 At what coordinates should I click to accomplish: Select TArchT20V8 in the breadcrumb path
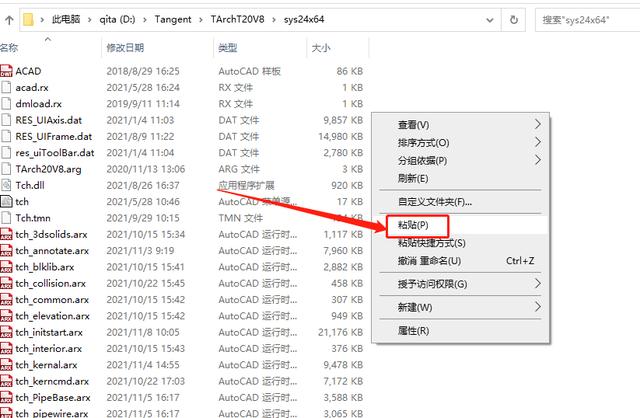(x=238, y=19)
